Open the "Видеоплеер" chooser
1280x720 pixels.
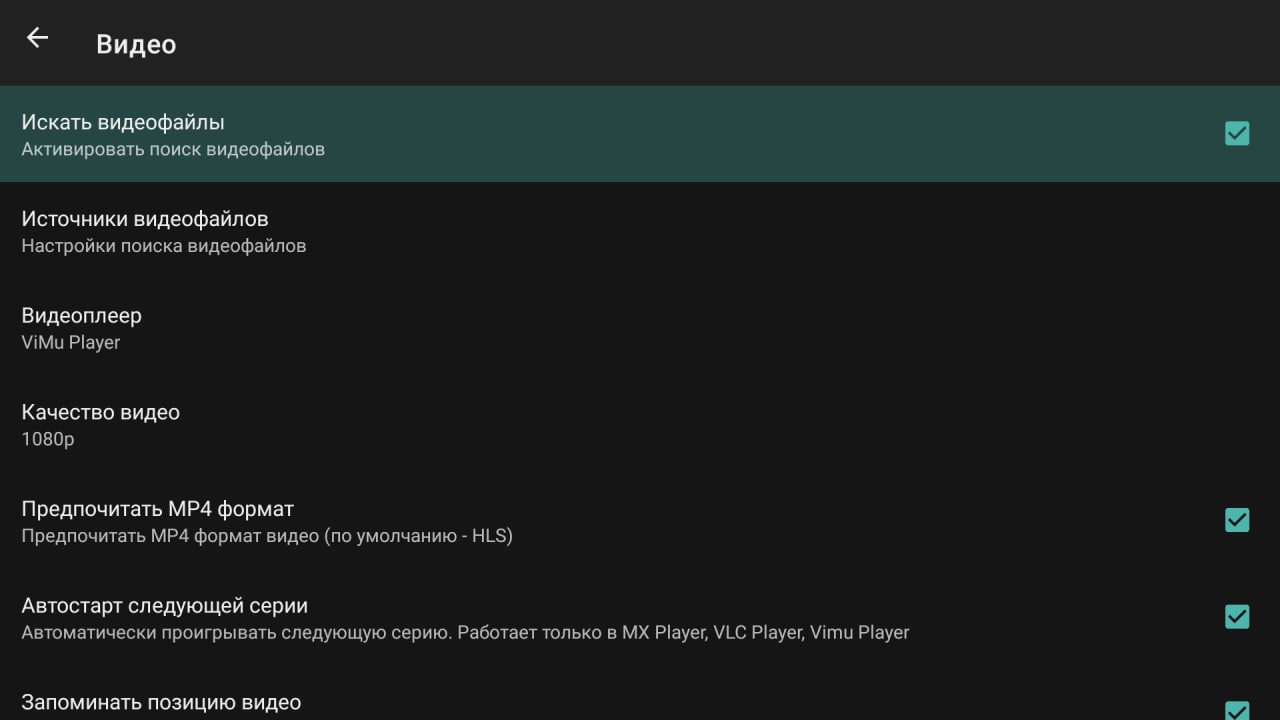[x=640, y=327]
